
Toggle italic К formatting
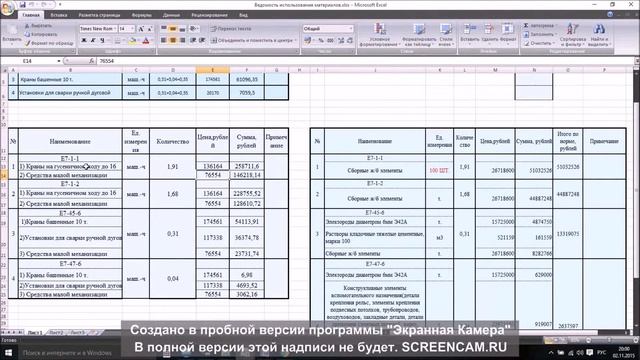(93, 40)
